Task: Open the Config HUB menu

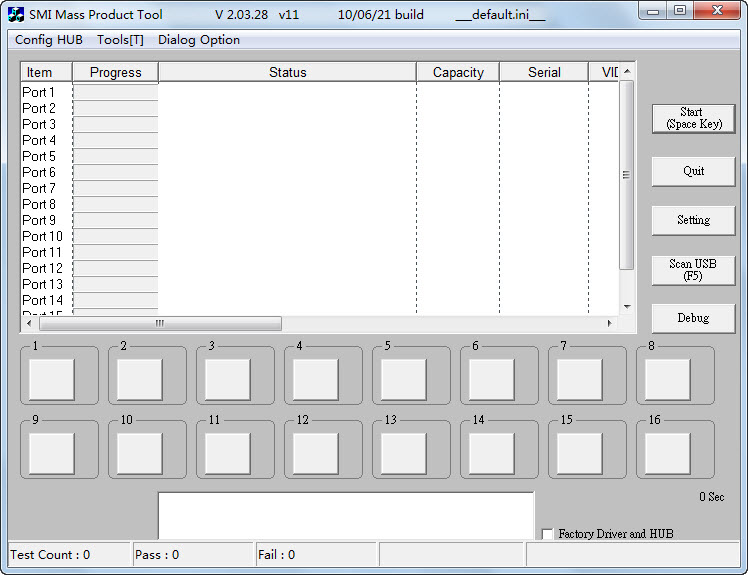Action: click(x=49, y=40)
